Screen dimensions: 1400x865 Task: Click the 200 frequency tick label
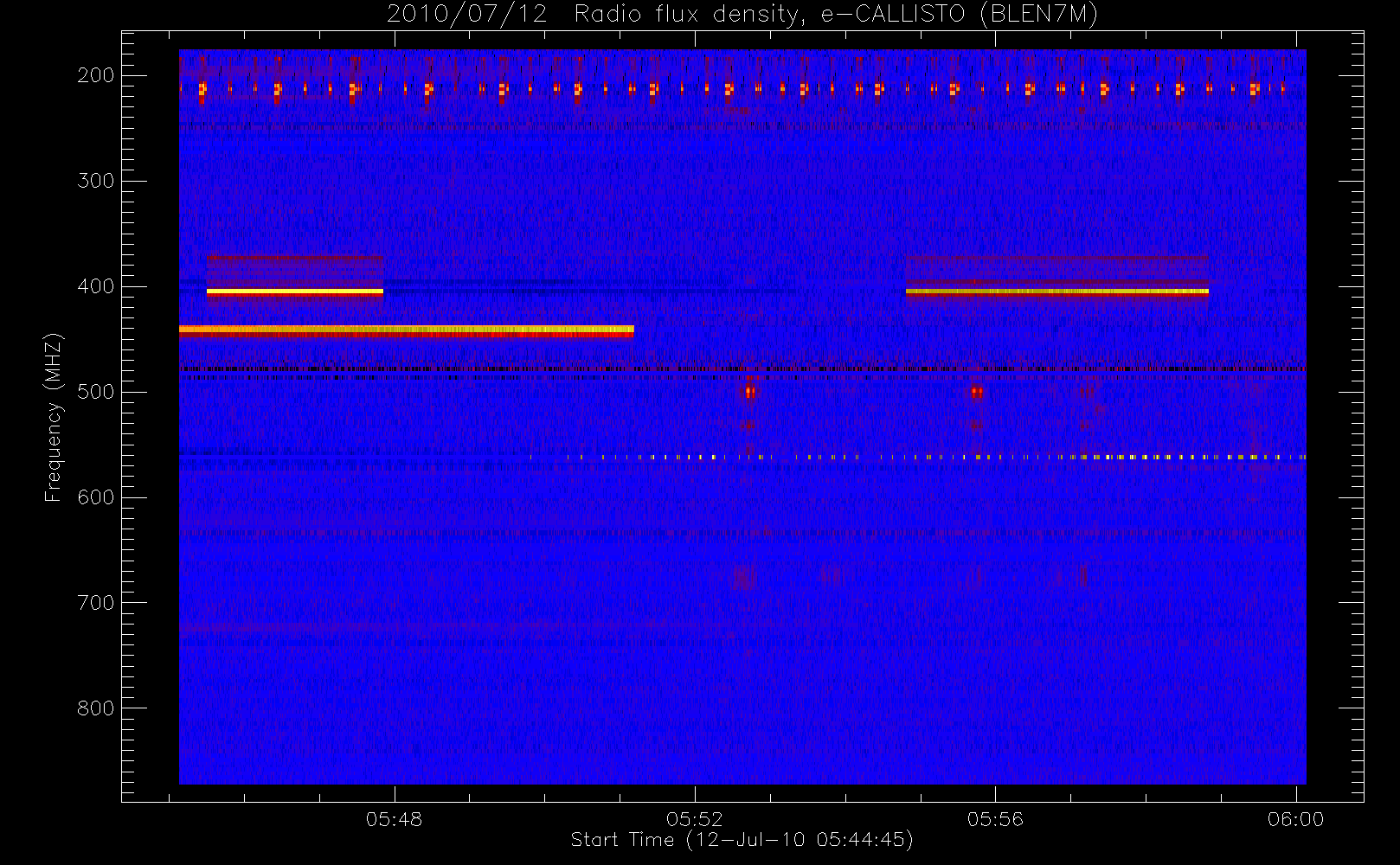pyautogui.click(x=95, y=75)
